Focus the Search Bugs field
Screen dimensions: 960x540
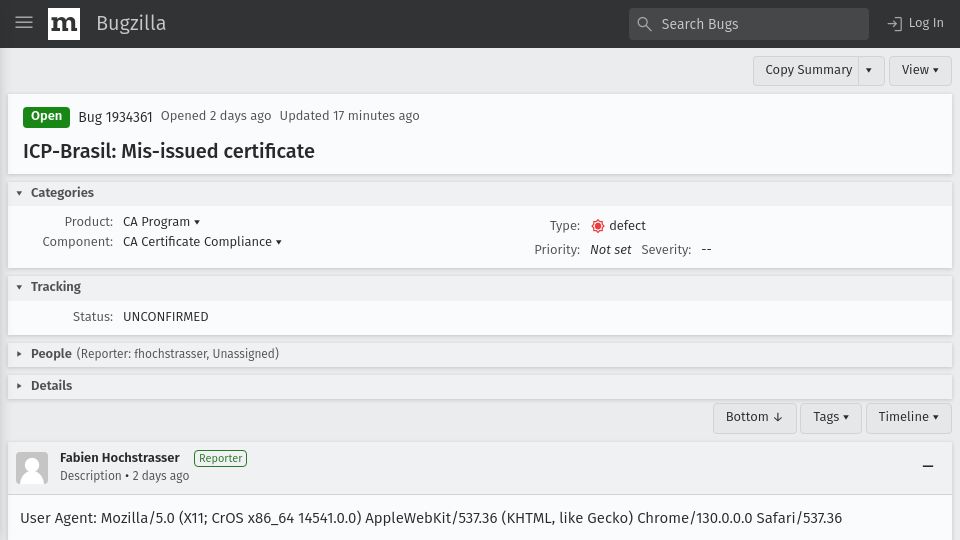tap(749, 24)
